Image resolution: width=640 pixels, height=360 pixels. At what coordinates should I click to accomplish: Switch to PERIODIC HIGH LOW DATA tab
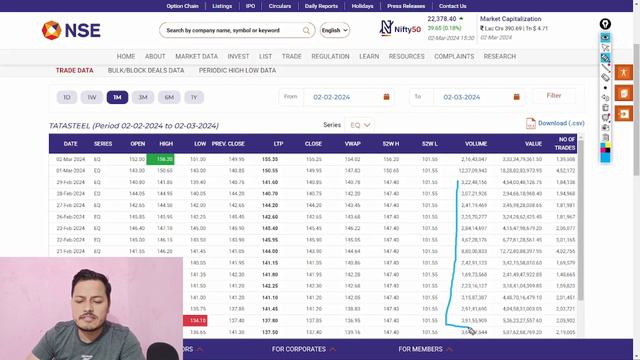(x=237, y=70)
